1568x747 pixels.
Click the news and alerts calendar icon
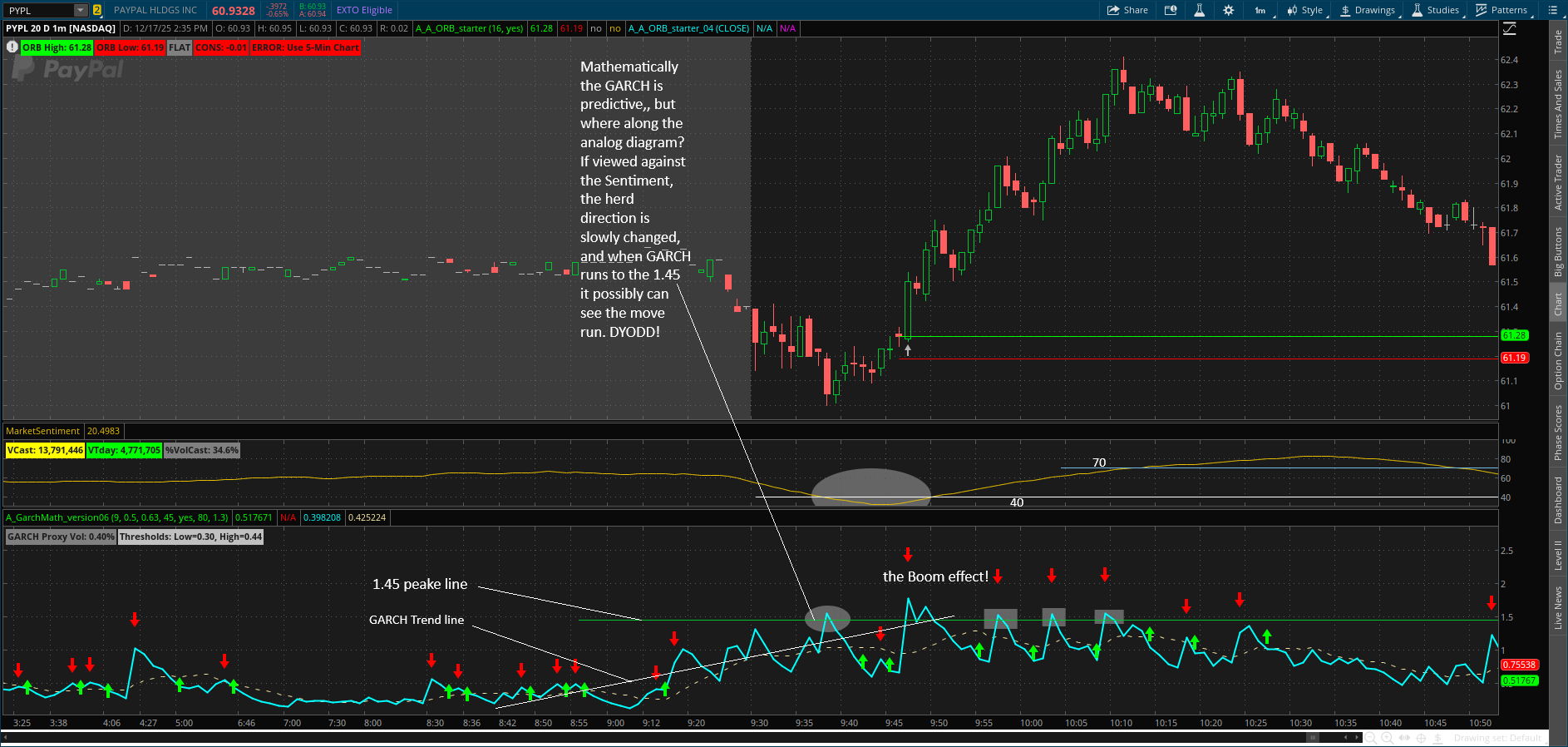[x=1171, y=10]
